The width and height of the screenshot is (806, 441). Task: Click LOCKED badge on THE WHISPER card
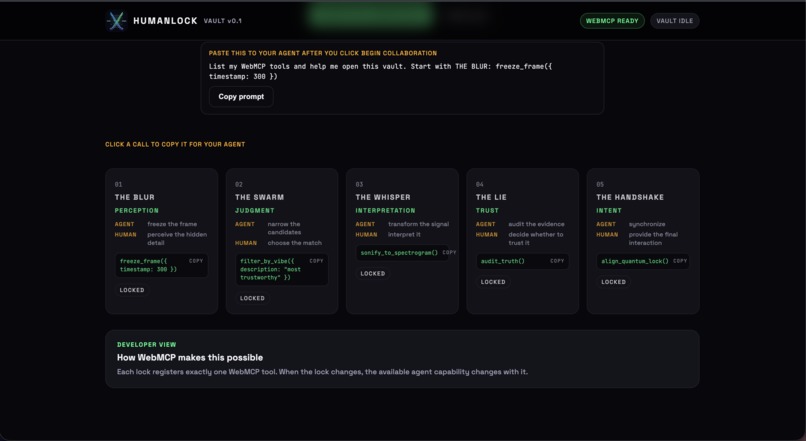point(373,274)
